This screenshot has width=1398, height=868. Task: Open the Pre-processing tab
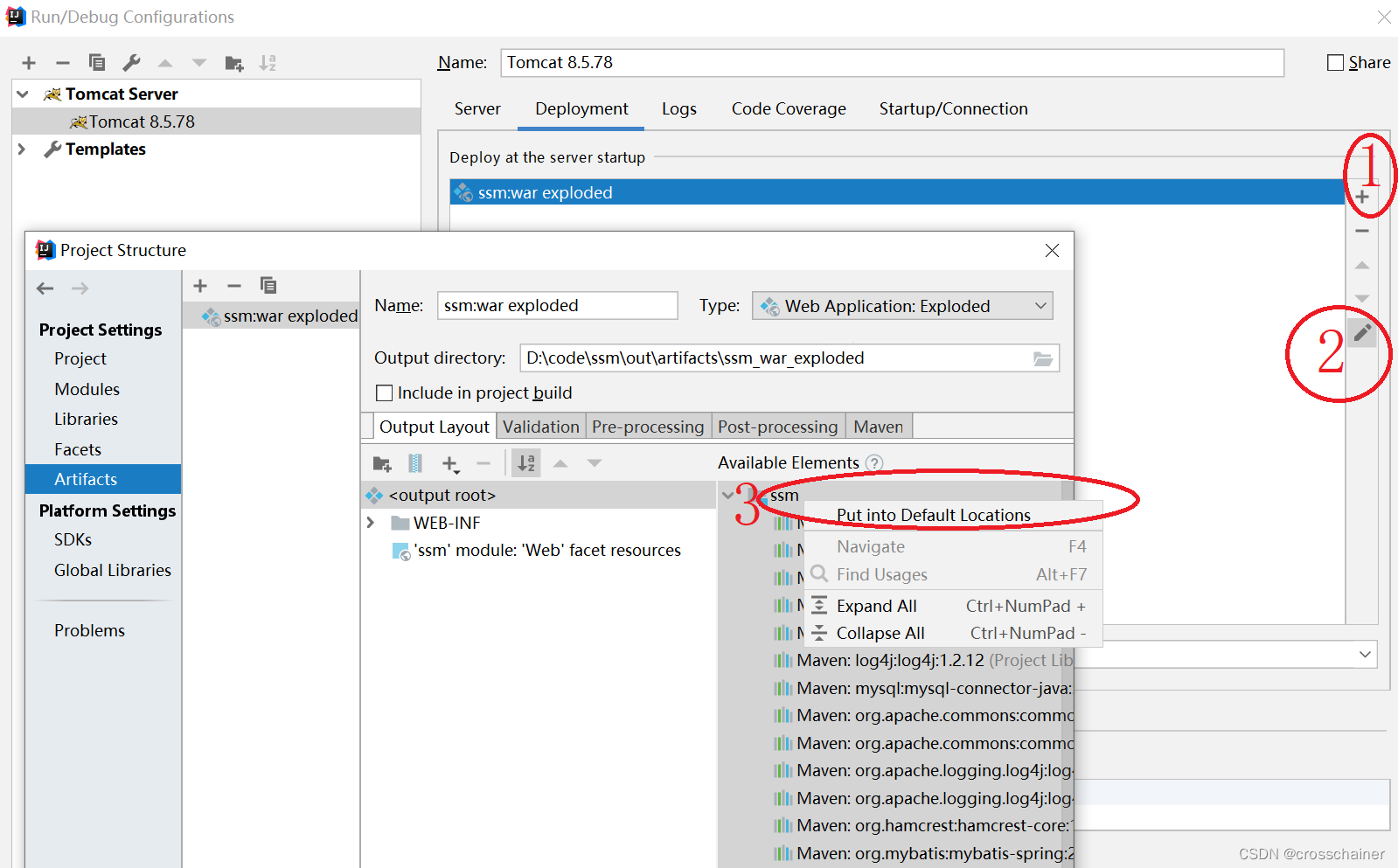pyautogui.click(x=648, y=427)
